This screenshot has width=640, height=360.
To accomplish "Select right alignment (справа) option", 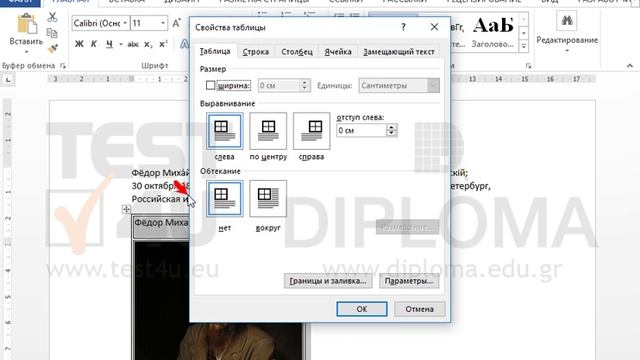I will click(x=311, y=131).
